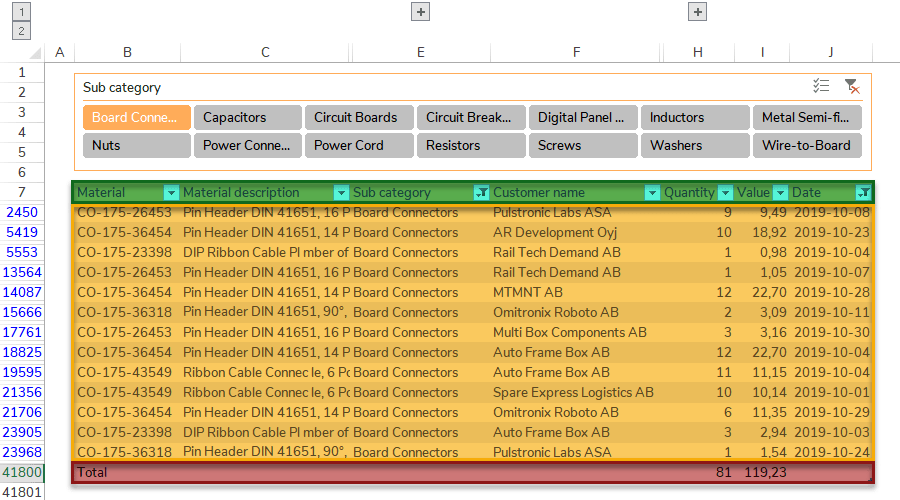Open Quantity column filter dropdown

coord(724,192)
